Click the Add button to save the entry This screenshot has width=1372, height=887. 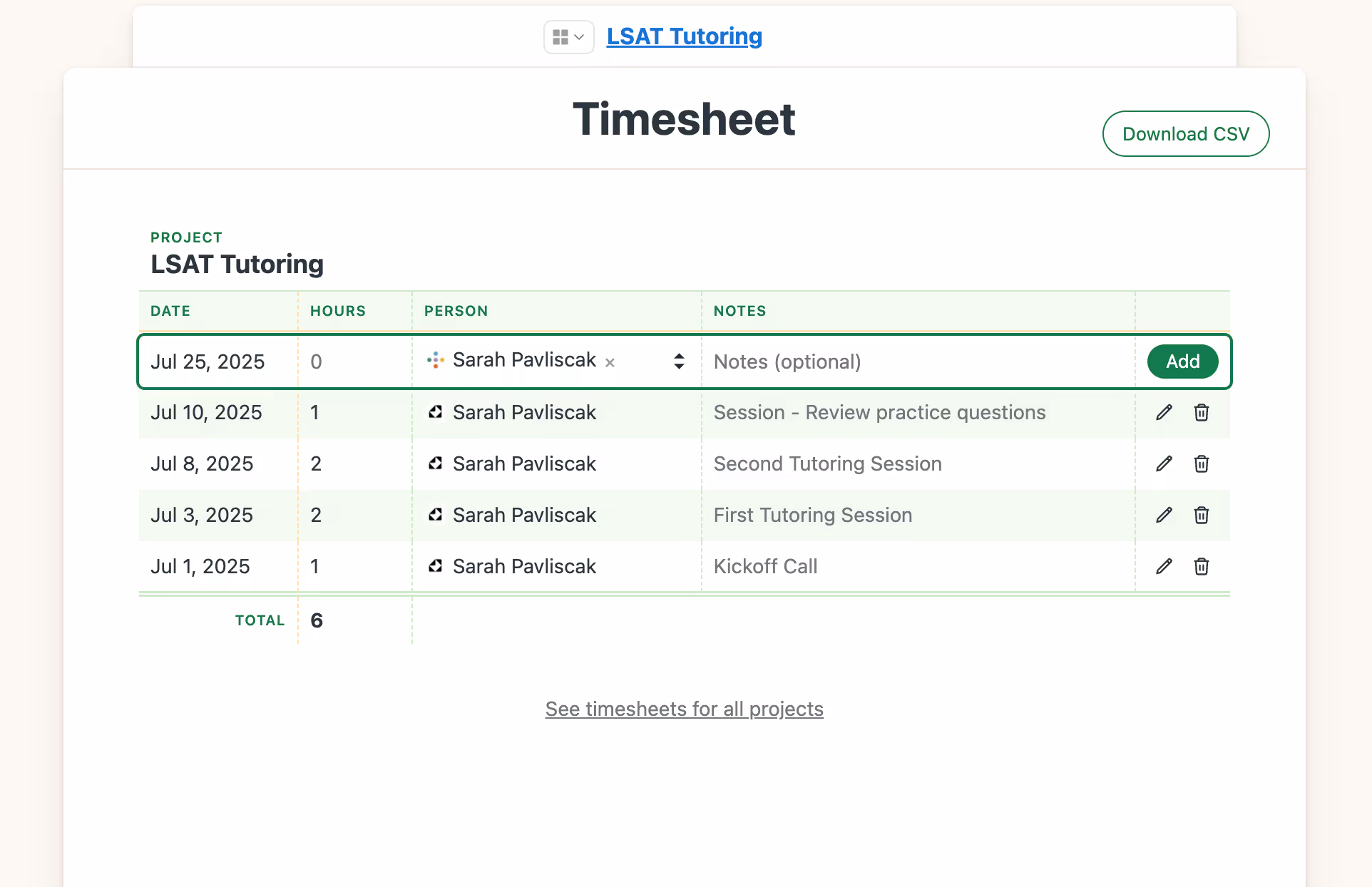point(1182,362)
